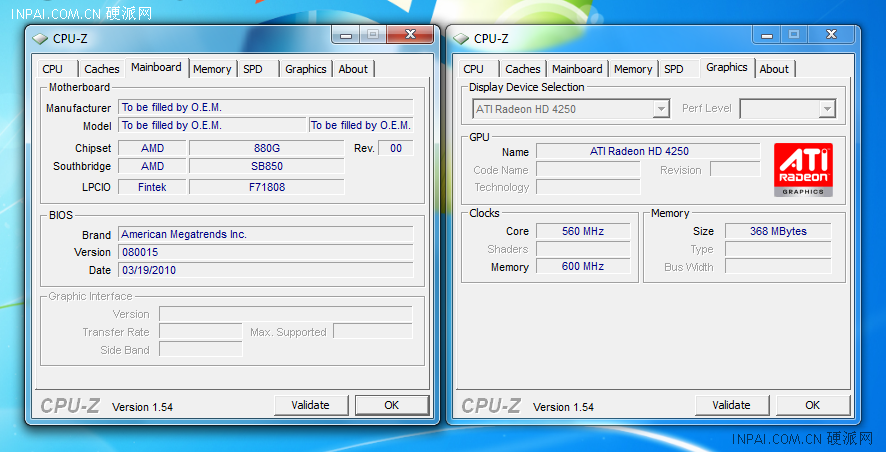
Task: Switch to Mainboard tab in right window
Action: 577,69
